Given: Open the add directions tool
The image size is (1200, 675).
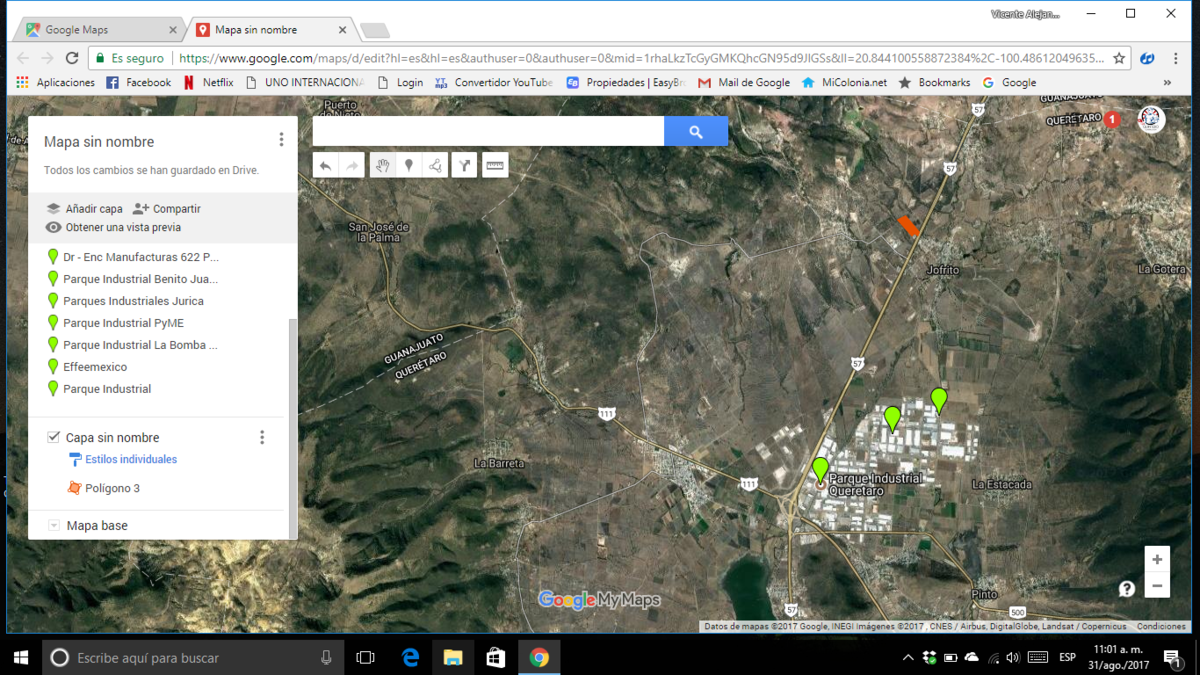Looking at the screenshot, I should pyautogui.click(x=465, y=165).
